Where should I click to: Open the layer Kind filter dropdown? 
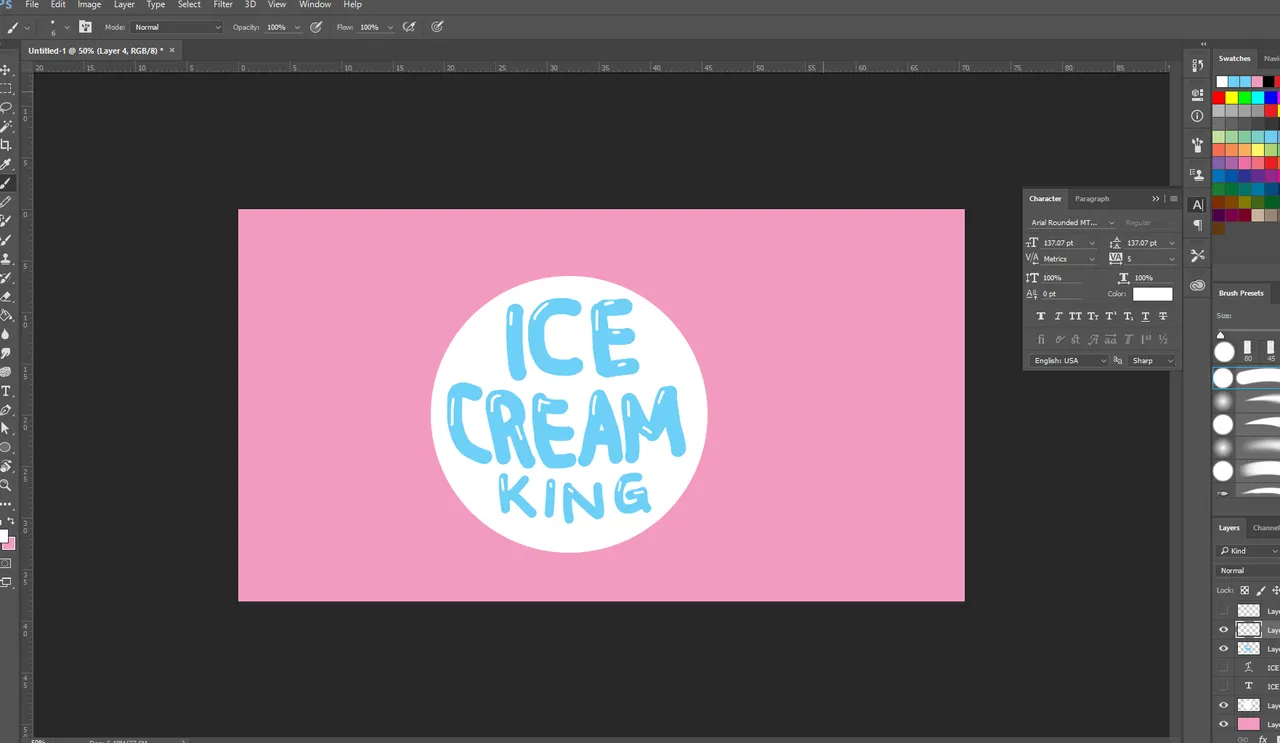point(1249,551)
